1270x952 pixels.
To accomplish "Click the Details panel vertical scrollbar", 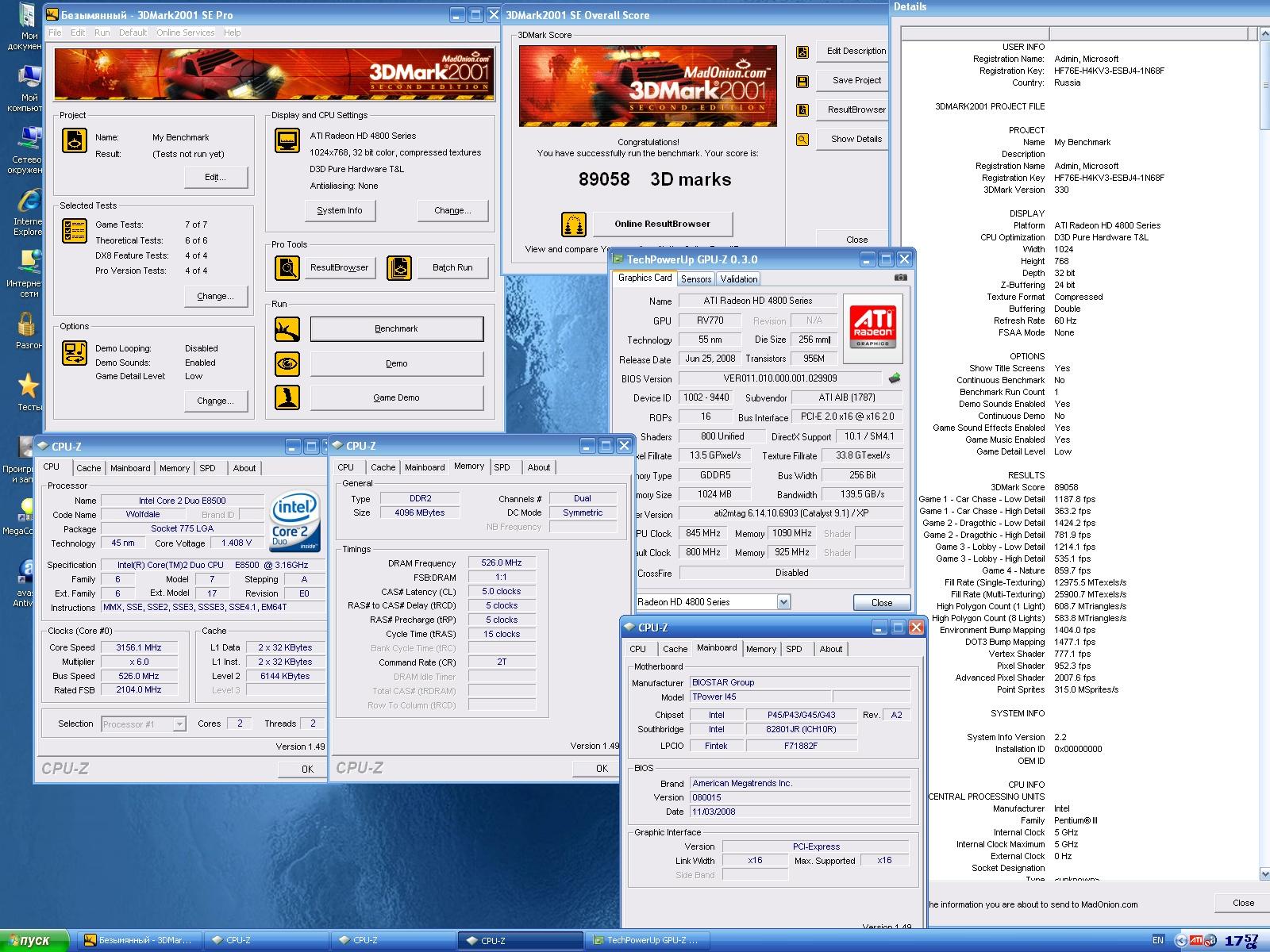I will (1264, 452).
